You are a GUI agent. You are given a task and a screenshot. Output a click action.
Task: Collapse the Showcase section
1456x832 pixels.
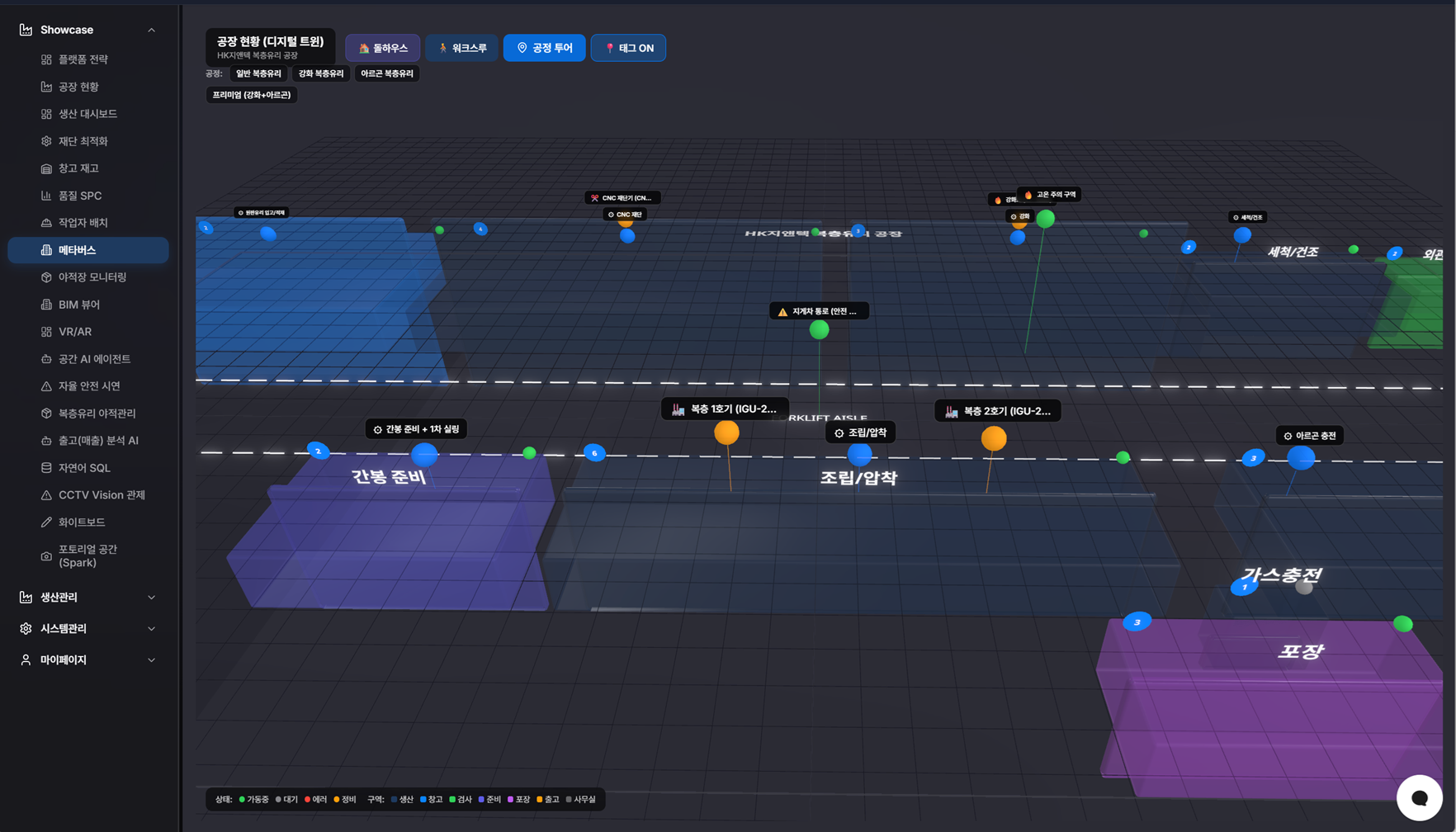click(151, 30)
